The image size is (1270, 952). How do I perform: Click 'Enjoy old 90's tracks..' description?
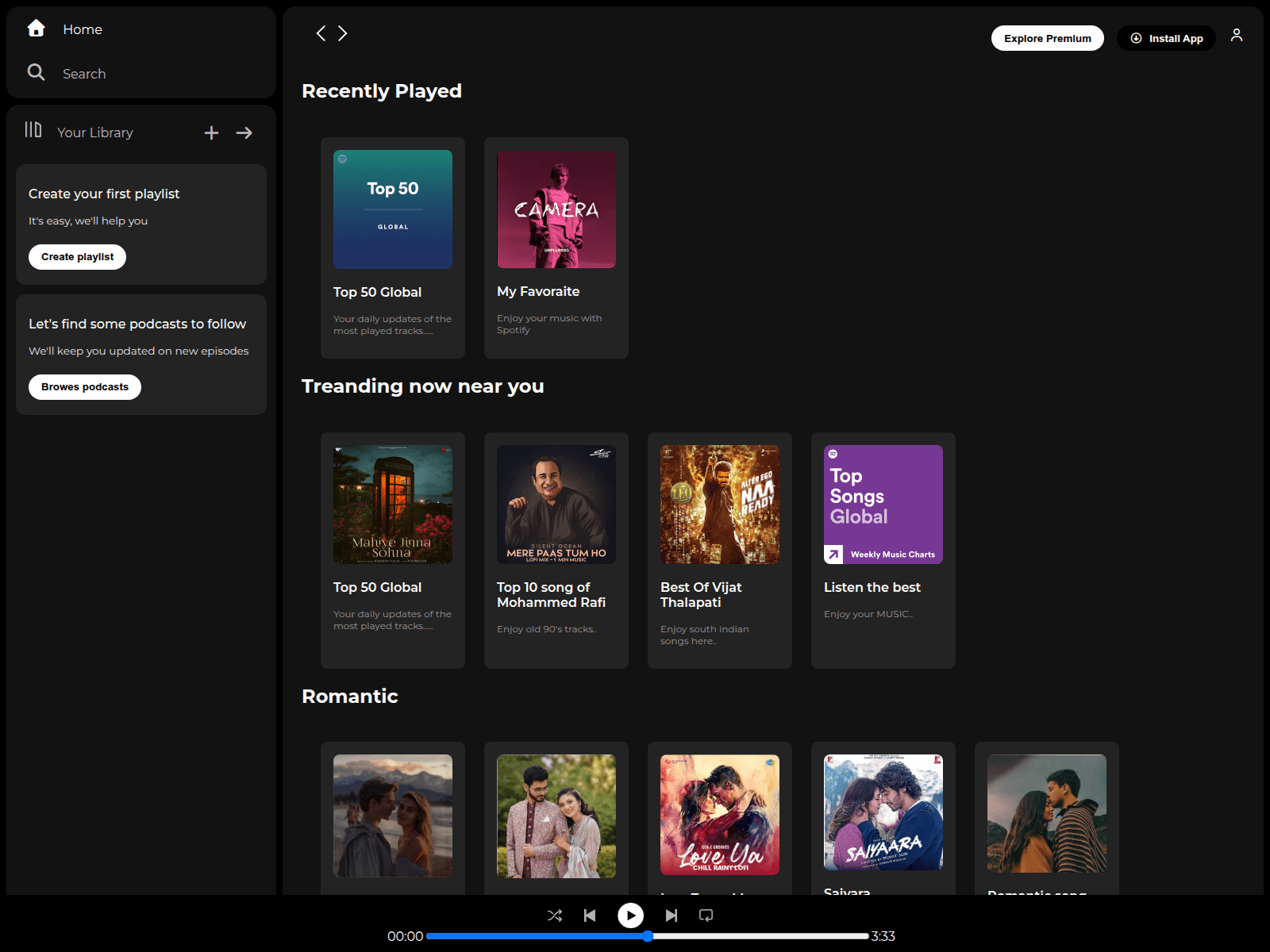click(x=547, y=629)
